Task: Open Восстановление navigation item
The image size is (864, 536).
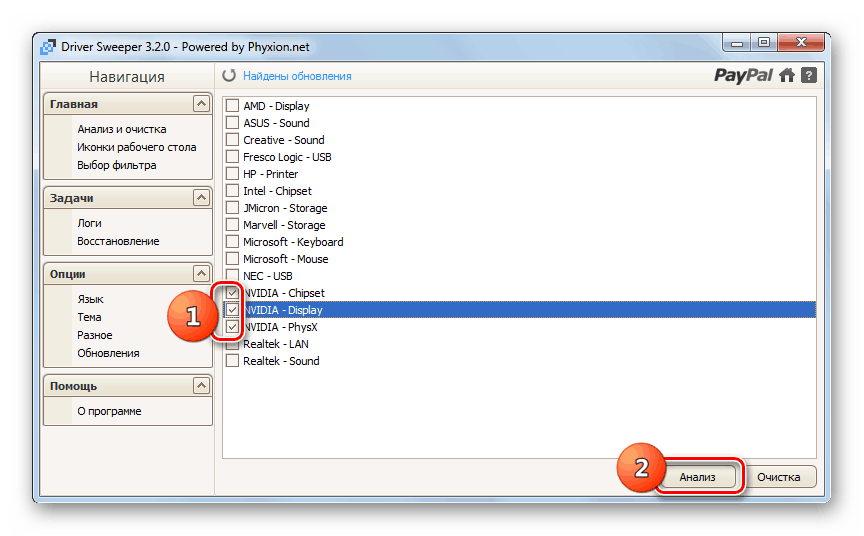Action: (118, 241)
